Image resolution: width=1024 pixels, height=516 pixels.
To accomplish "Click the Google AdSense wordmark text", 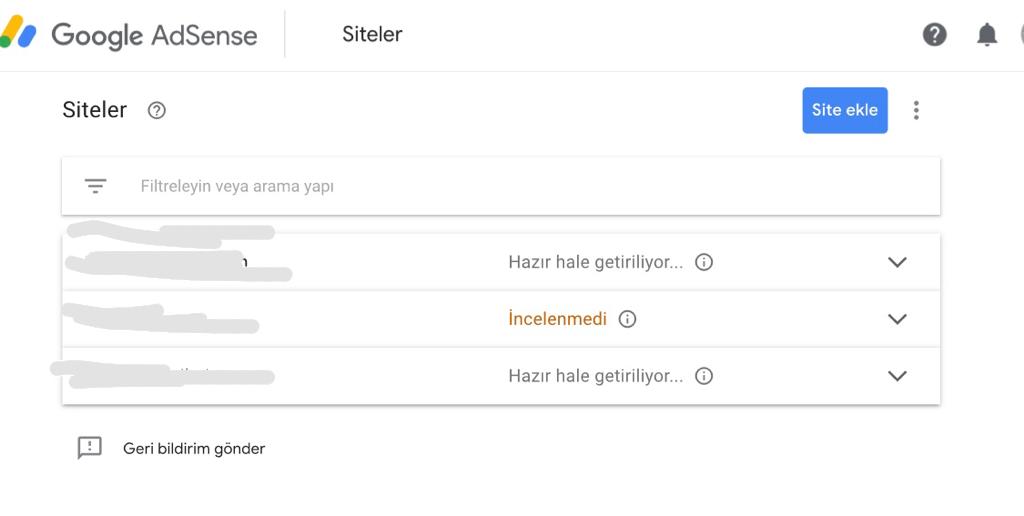I will click(x=154, y=35).
